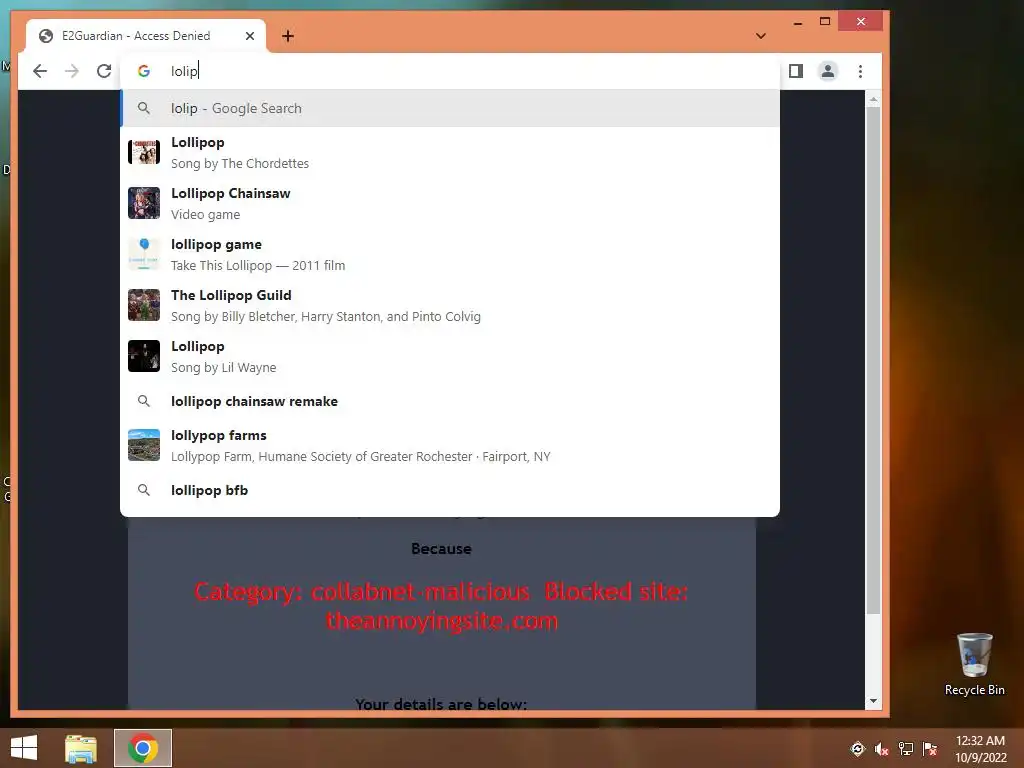Click the page scrollbar down arrow
The height and width of the screenshot is (768, 1024).
(873, 701)
